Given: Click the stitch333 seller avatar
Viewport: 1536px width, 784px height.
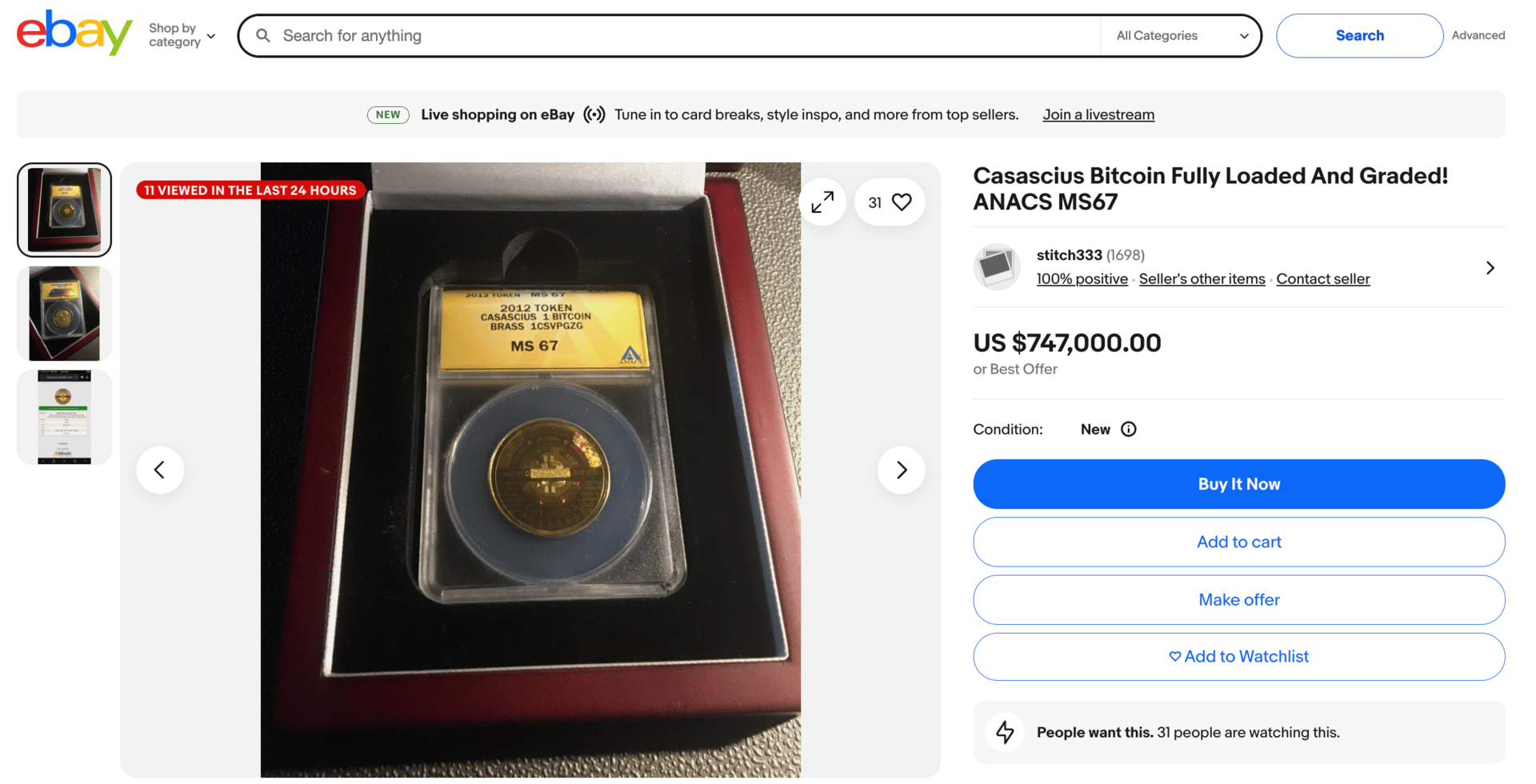Looking at the screenshot, I should click(x=997, y=266).
